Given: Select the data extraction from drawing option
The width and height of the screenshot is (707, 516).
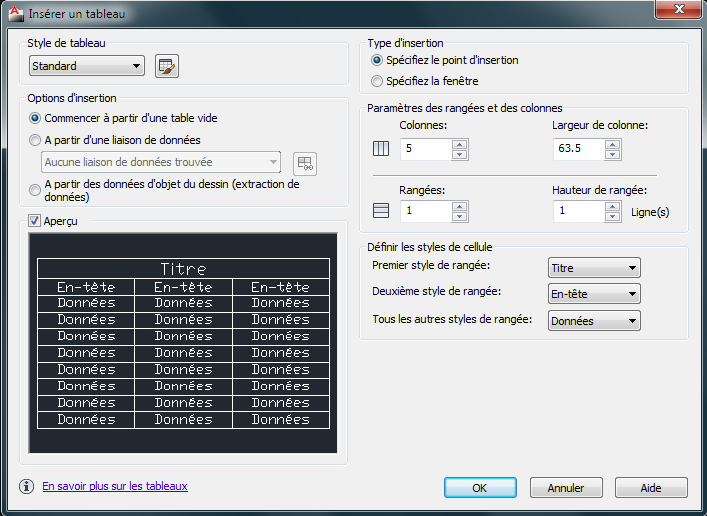Looking at the screenshot, I should (164, 190).
